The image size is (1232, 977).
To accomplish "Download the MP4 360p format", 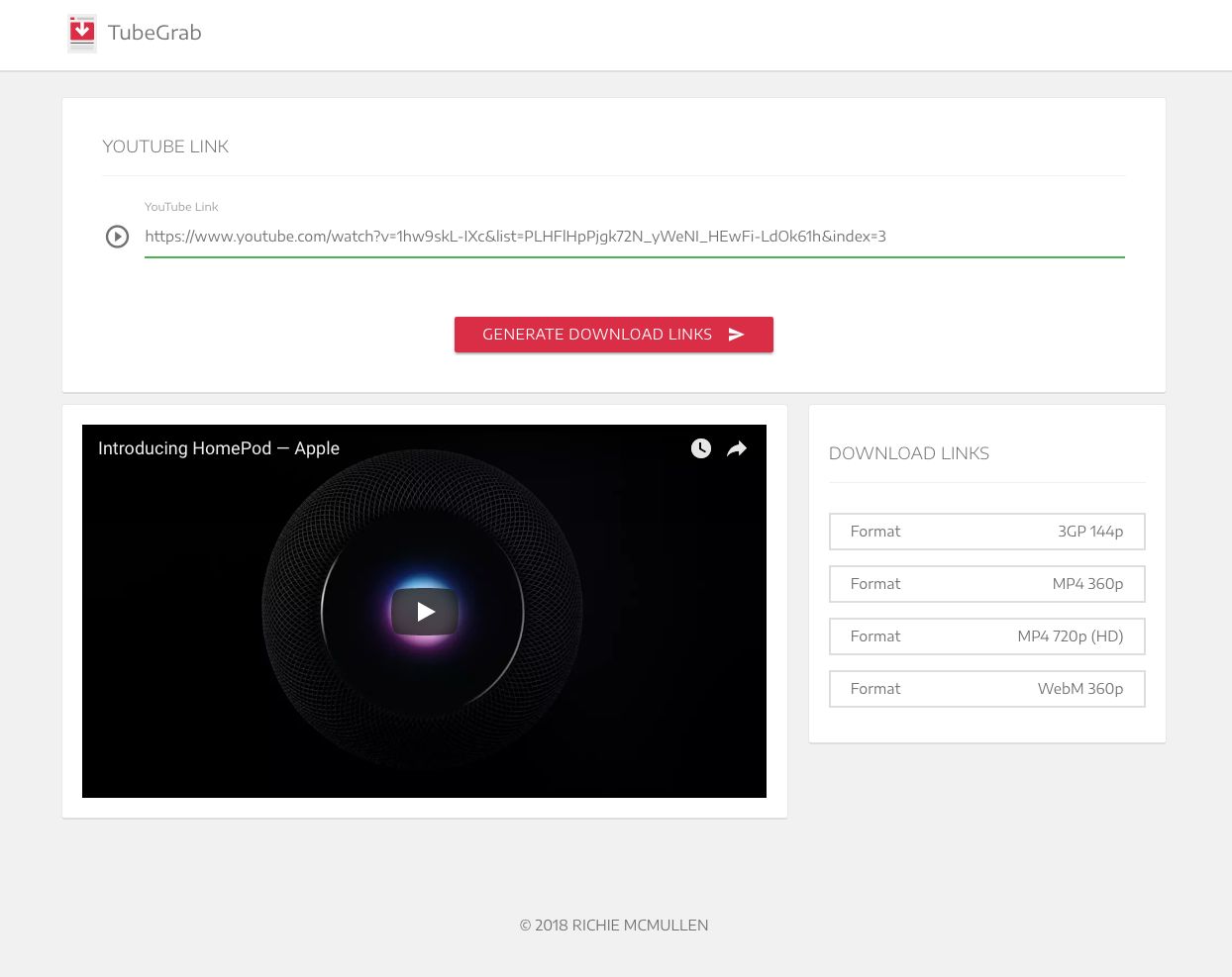I will click(987, 584).
